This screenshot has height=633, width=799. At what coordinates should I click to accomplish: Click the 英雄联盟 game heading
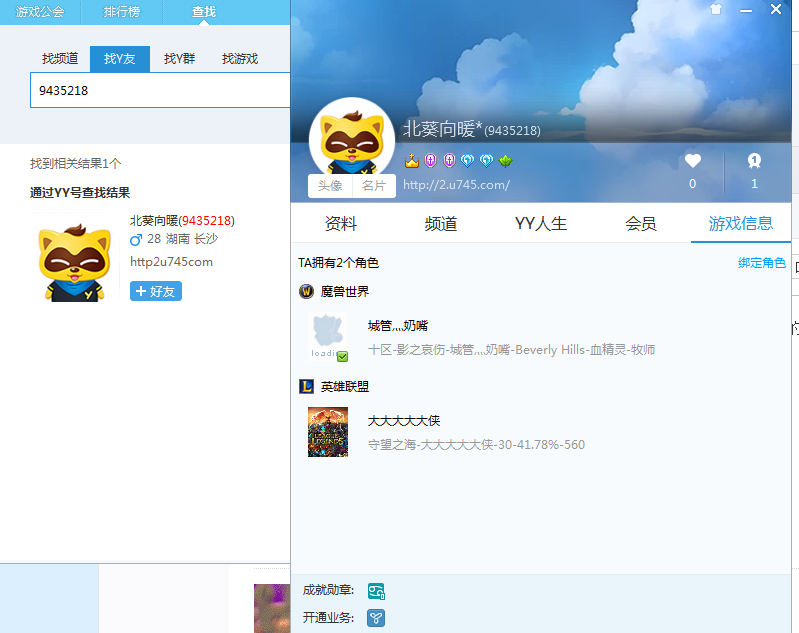(x=345, y=386)
